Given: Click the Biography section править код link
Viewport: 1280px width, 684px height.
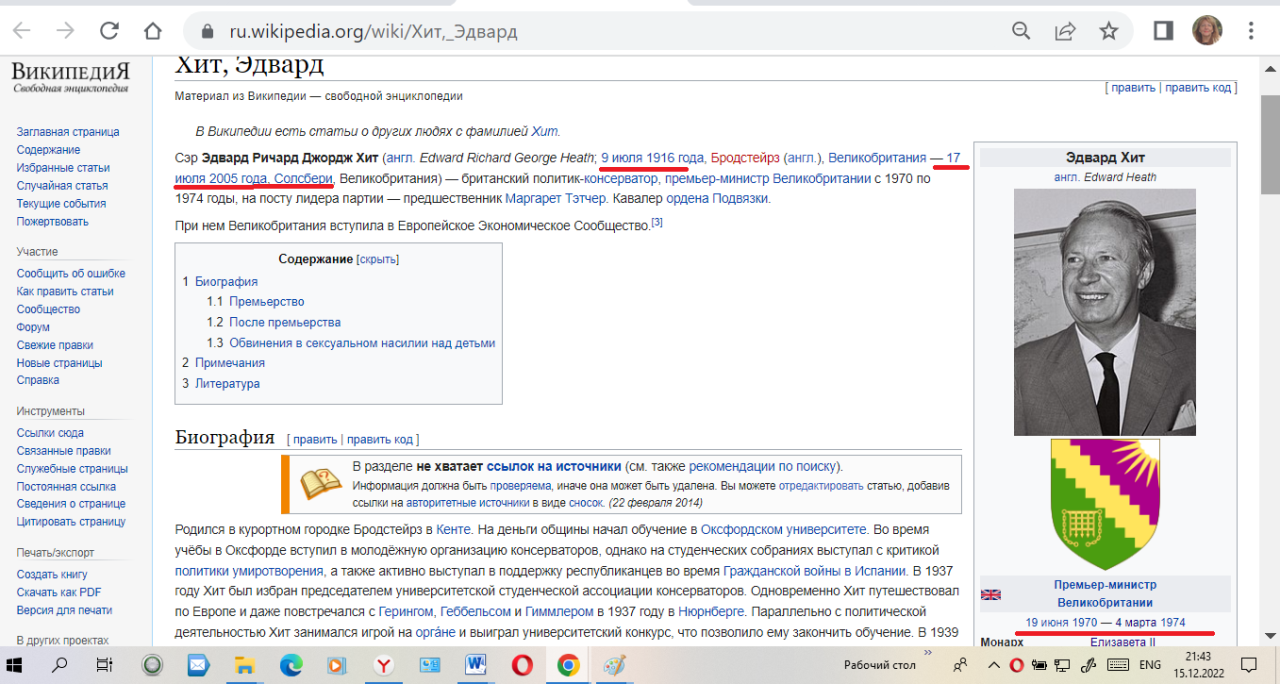Looking at the screenshot, I should [x=380, y=439].
